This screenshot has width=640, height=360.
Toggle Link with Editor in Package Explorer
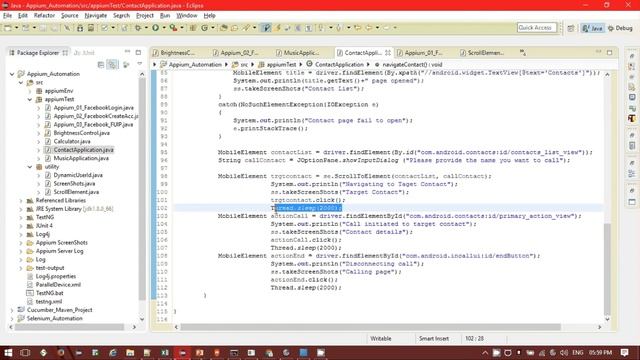tap(112, 64)
